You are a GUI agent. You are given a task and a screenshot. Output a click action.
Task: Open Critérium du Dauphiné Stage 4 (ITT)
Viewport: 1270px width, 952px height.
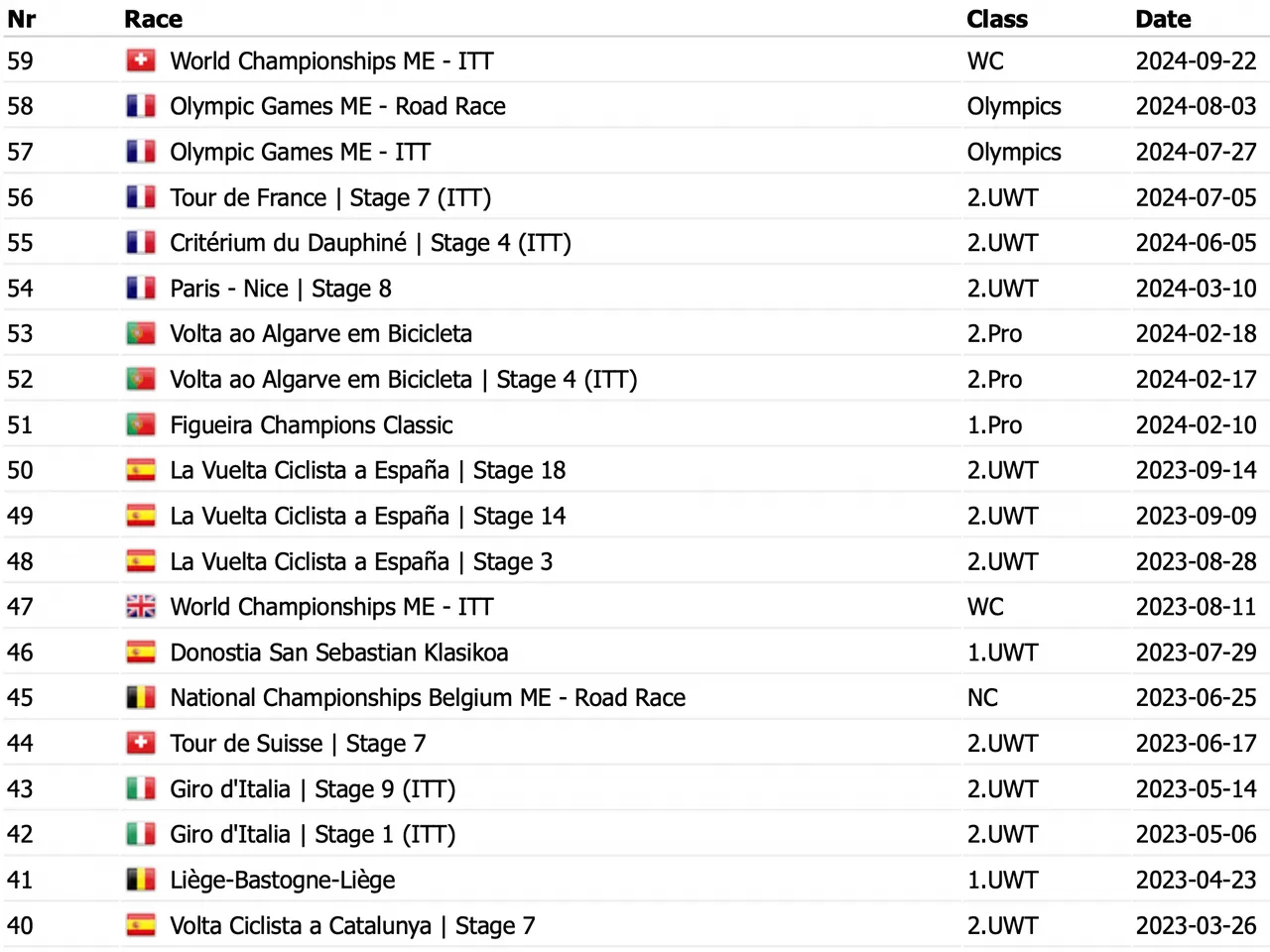click(370, 244)
